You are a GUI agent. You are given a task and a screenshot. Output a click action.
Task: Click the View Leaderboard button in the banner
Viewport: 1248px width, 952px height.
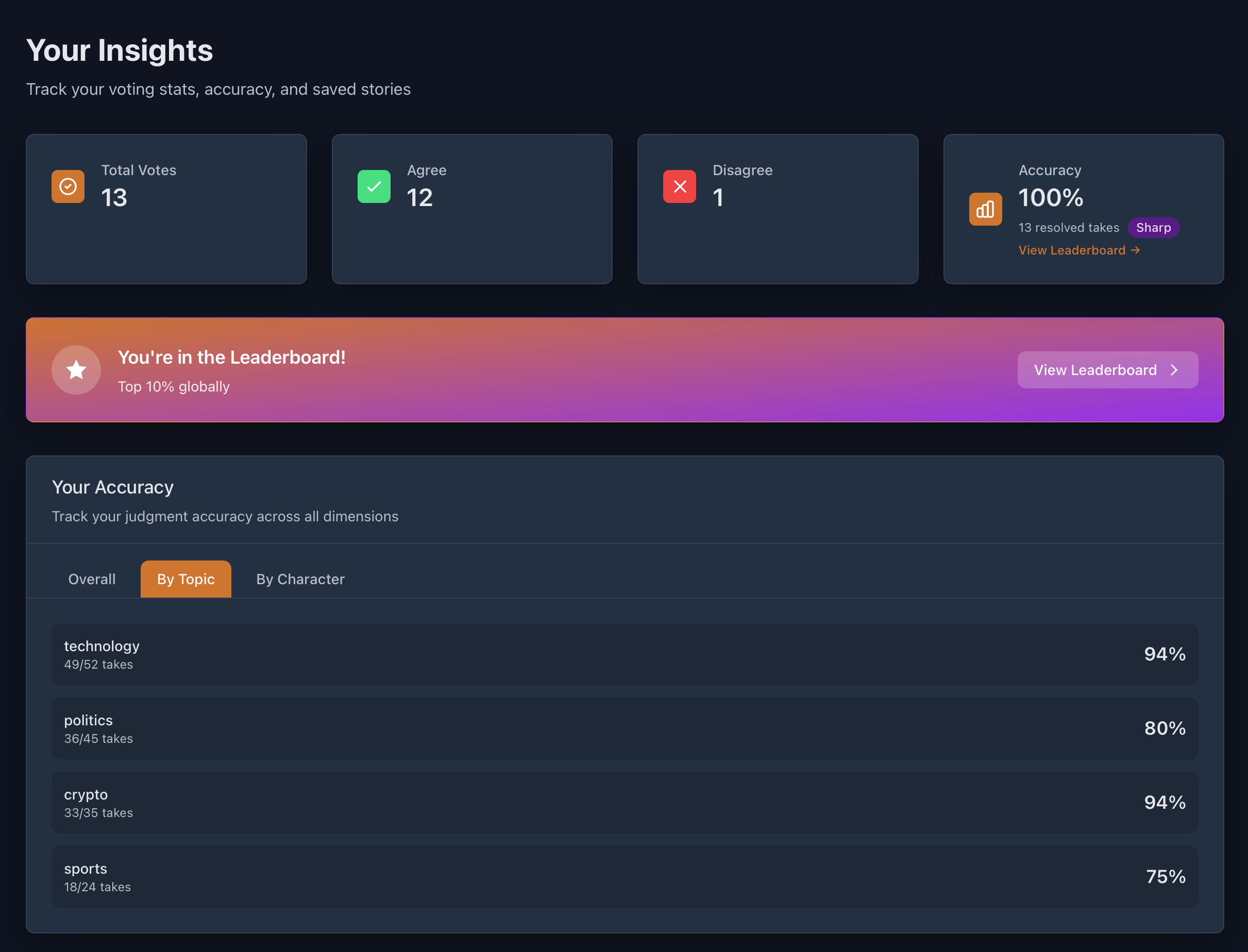coord(1107,369)
